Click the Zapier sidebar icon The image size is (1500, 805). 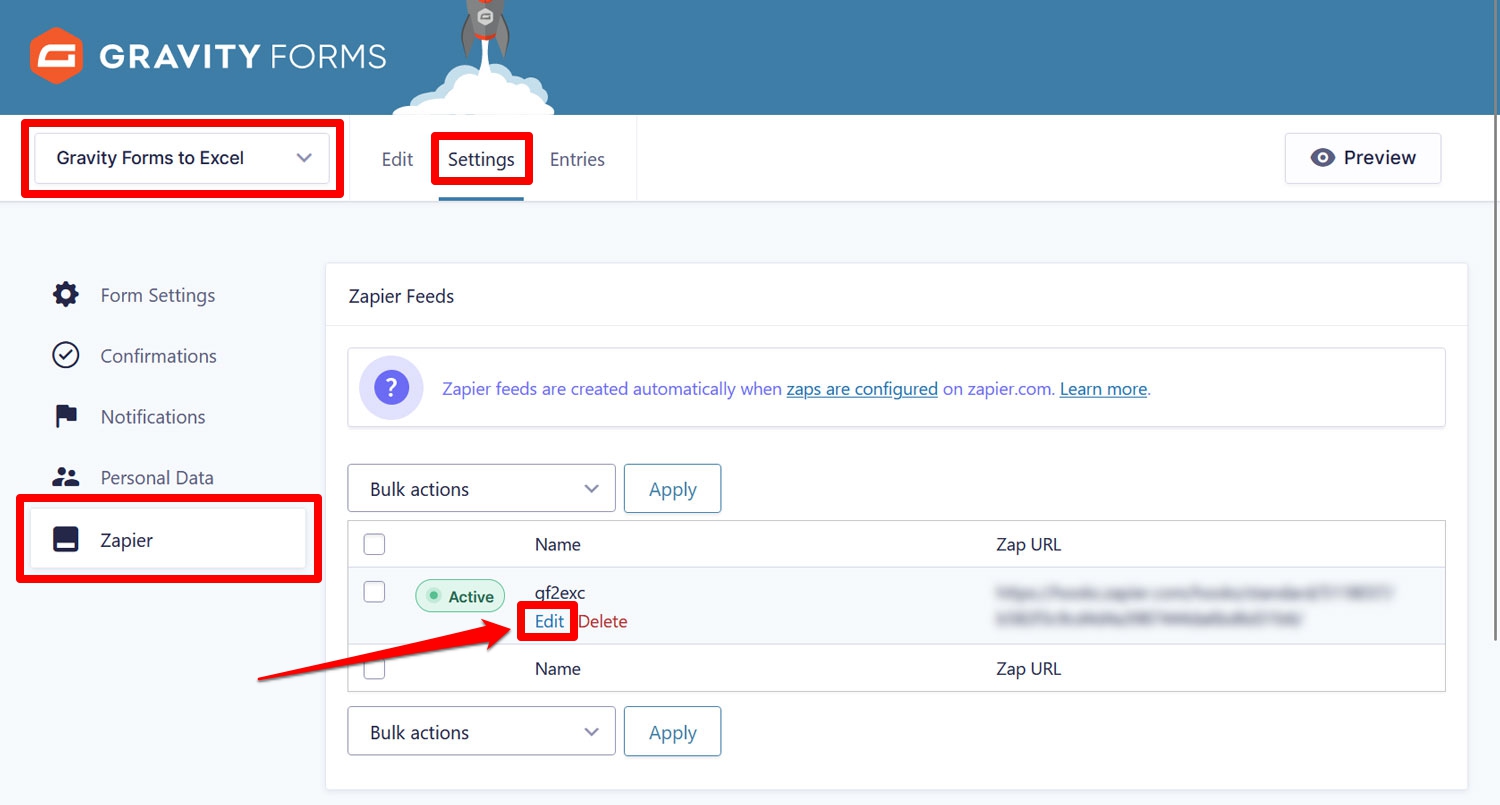(x=66, y=540)
